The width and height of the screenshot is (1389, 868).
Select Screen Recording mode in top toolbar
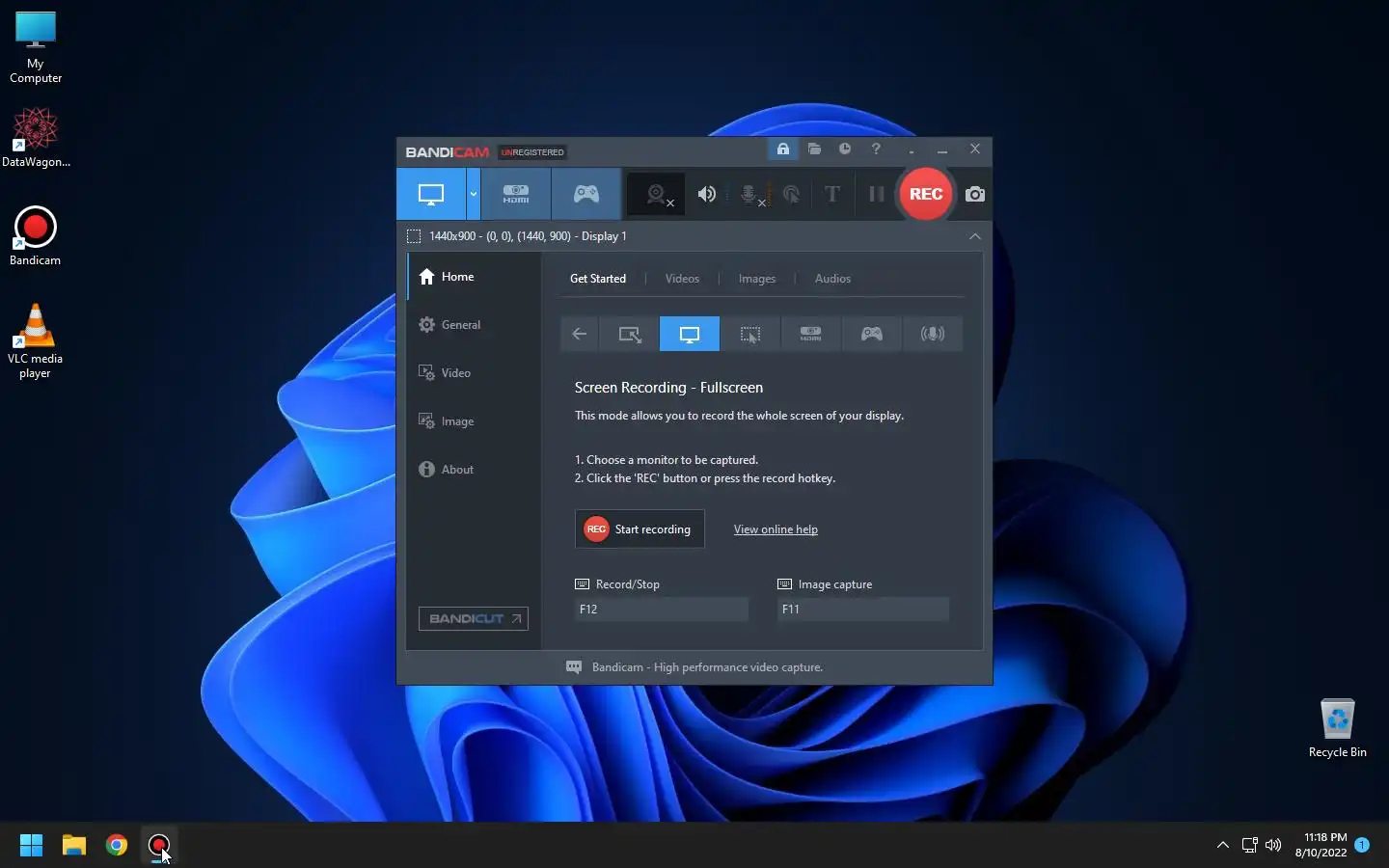(431, 194)
